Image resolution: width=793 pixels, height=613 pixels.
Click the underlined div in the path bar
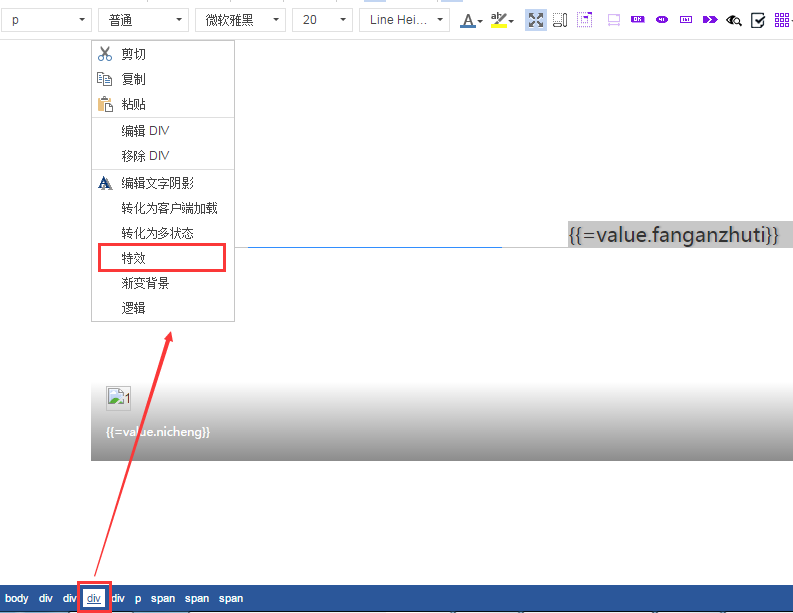(94, 598)
